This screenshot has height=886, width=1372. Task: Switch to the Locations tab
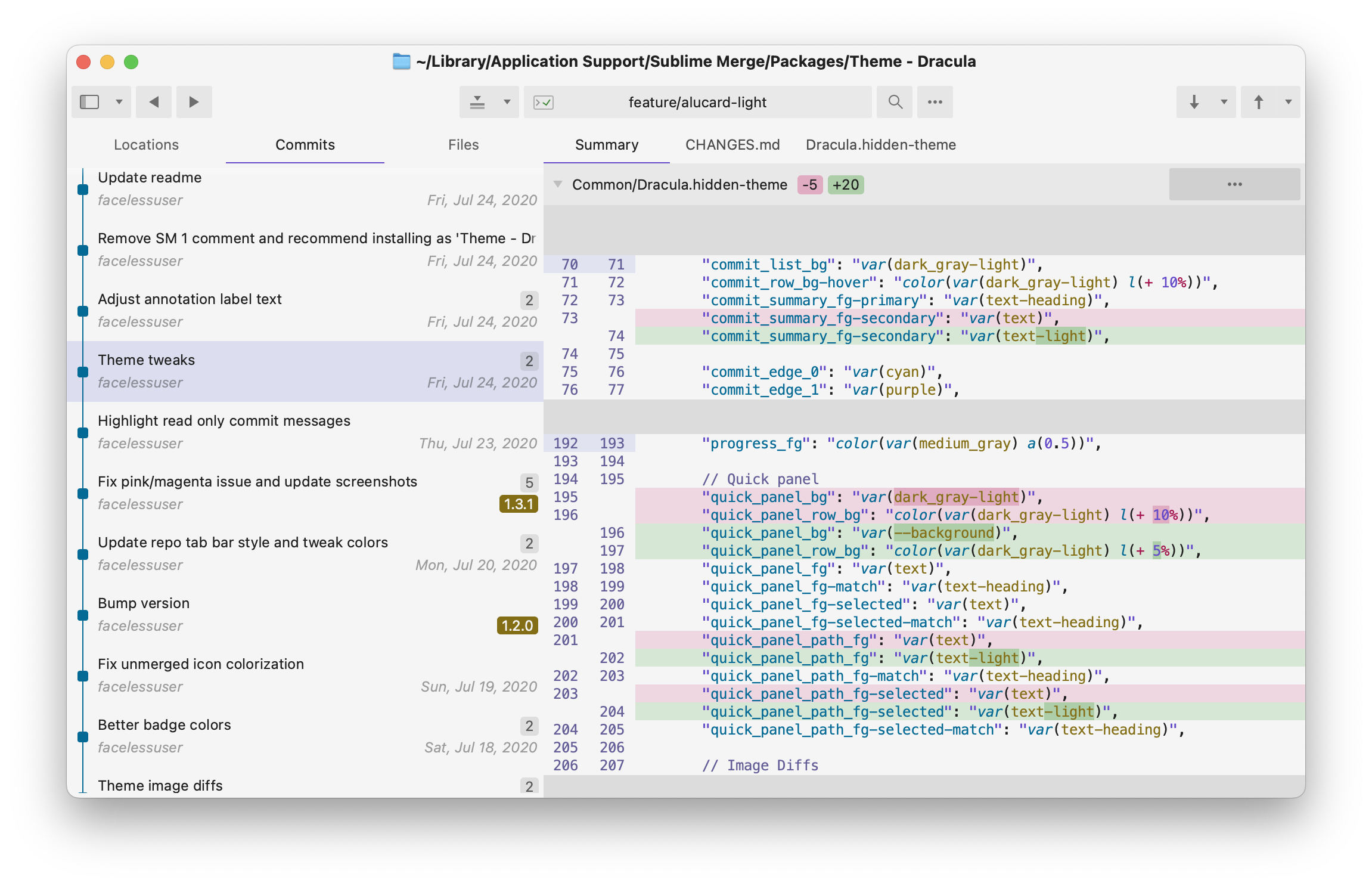pyautogui.click(x=146, y=145)
